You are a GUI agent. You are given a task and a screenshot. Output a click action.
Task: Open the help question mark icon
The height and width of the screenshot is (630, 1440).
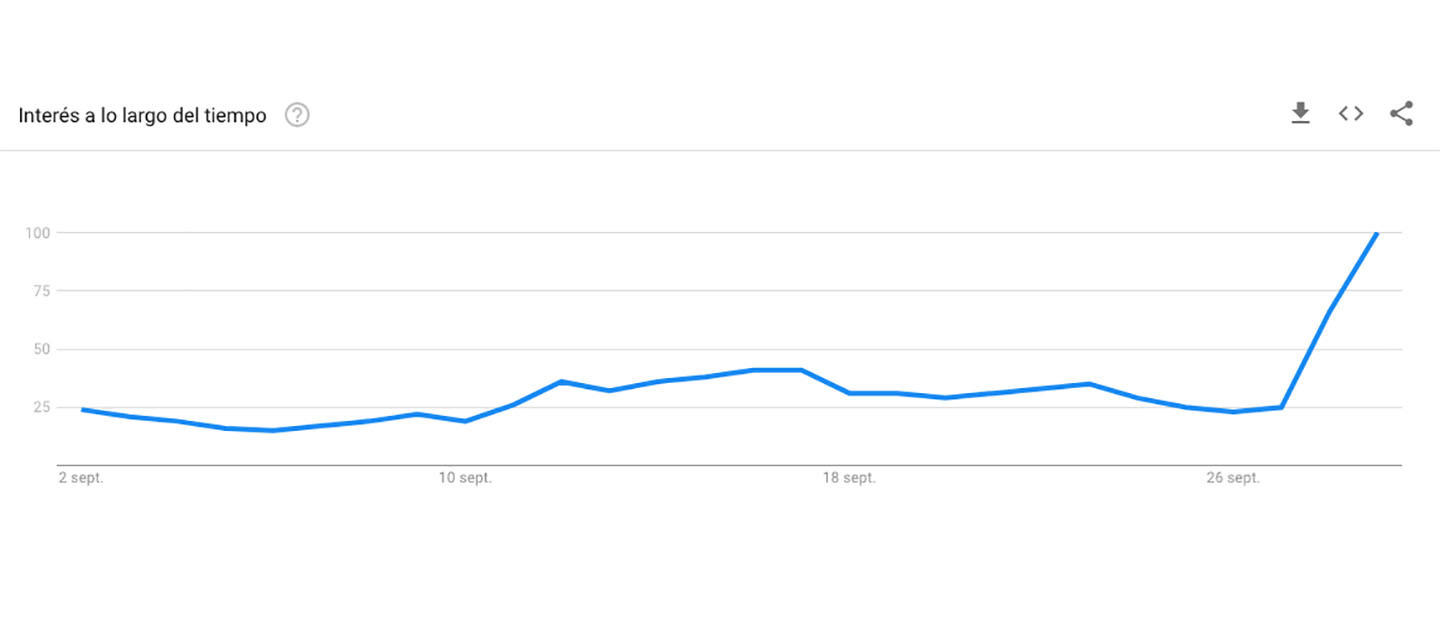point(297,116)
